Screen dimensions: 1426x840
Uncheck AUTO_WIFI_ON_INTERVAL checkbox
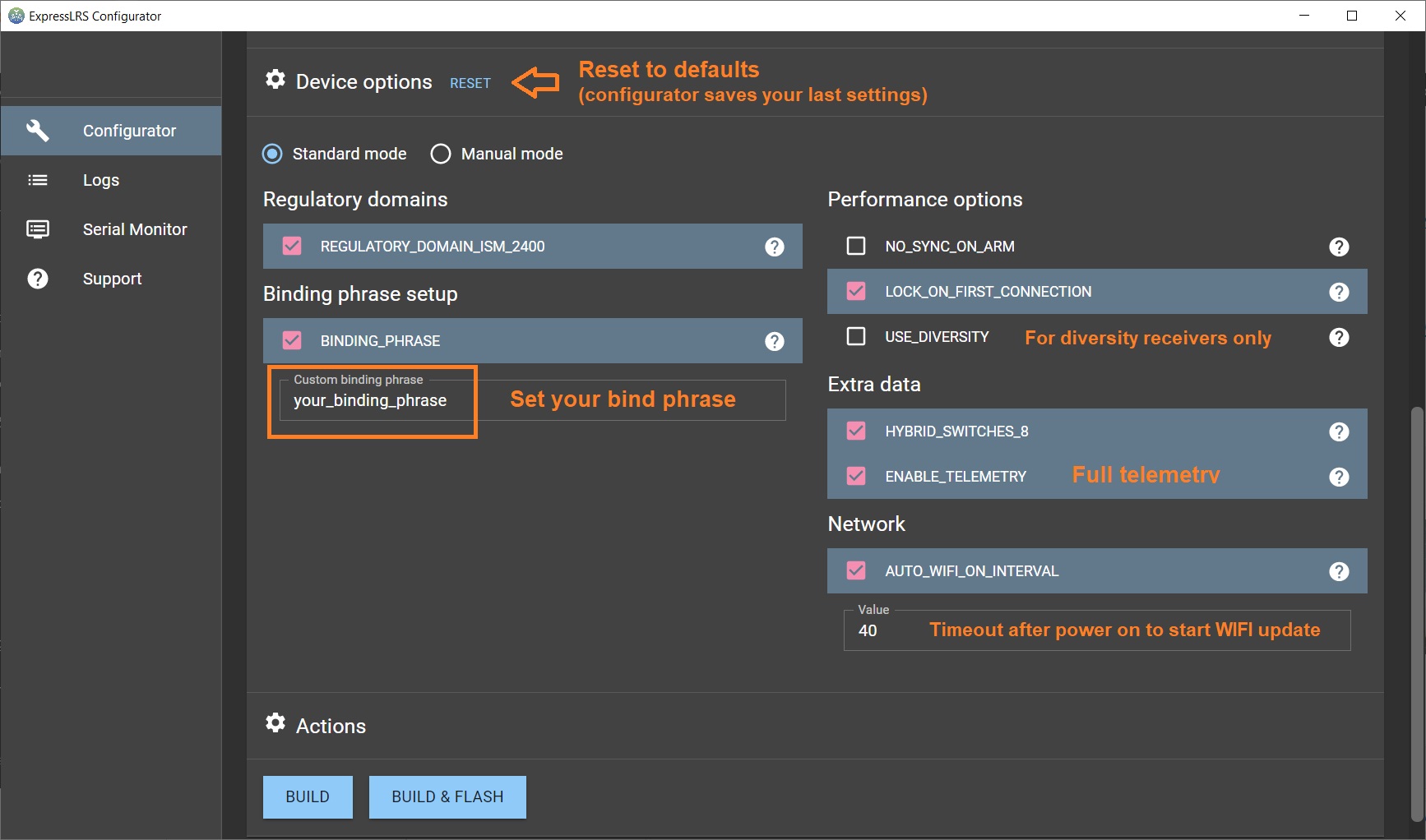tap(856, 570)
